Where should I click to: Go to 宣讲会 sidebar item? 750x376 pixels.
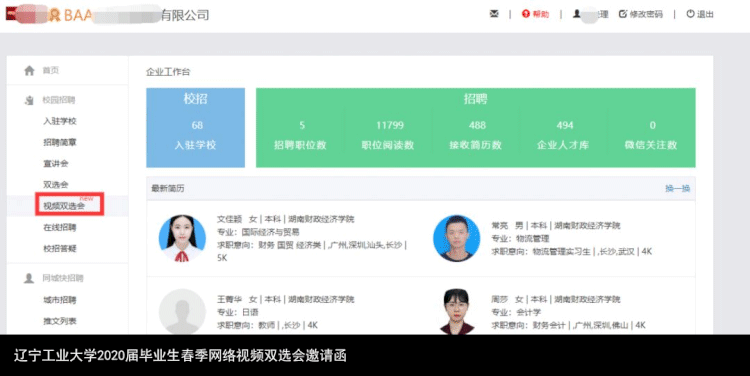[55, 163]
